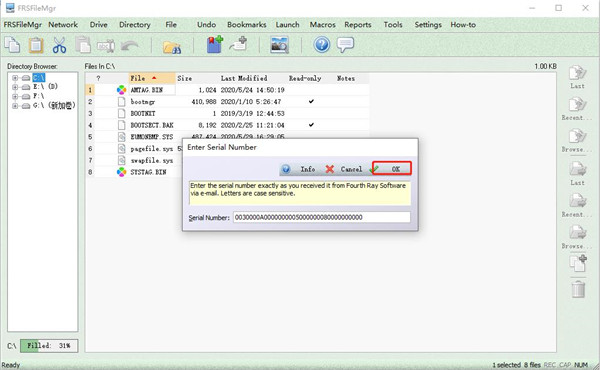The height and width of the screenshot is (370, 600).
Task: Open the Bookmarks menu
Action: (x=246, y=24)
